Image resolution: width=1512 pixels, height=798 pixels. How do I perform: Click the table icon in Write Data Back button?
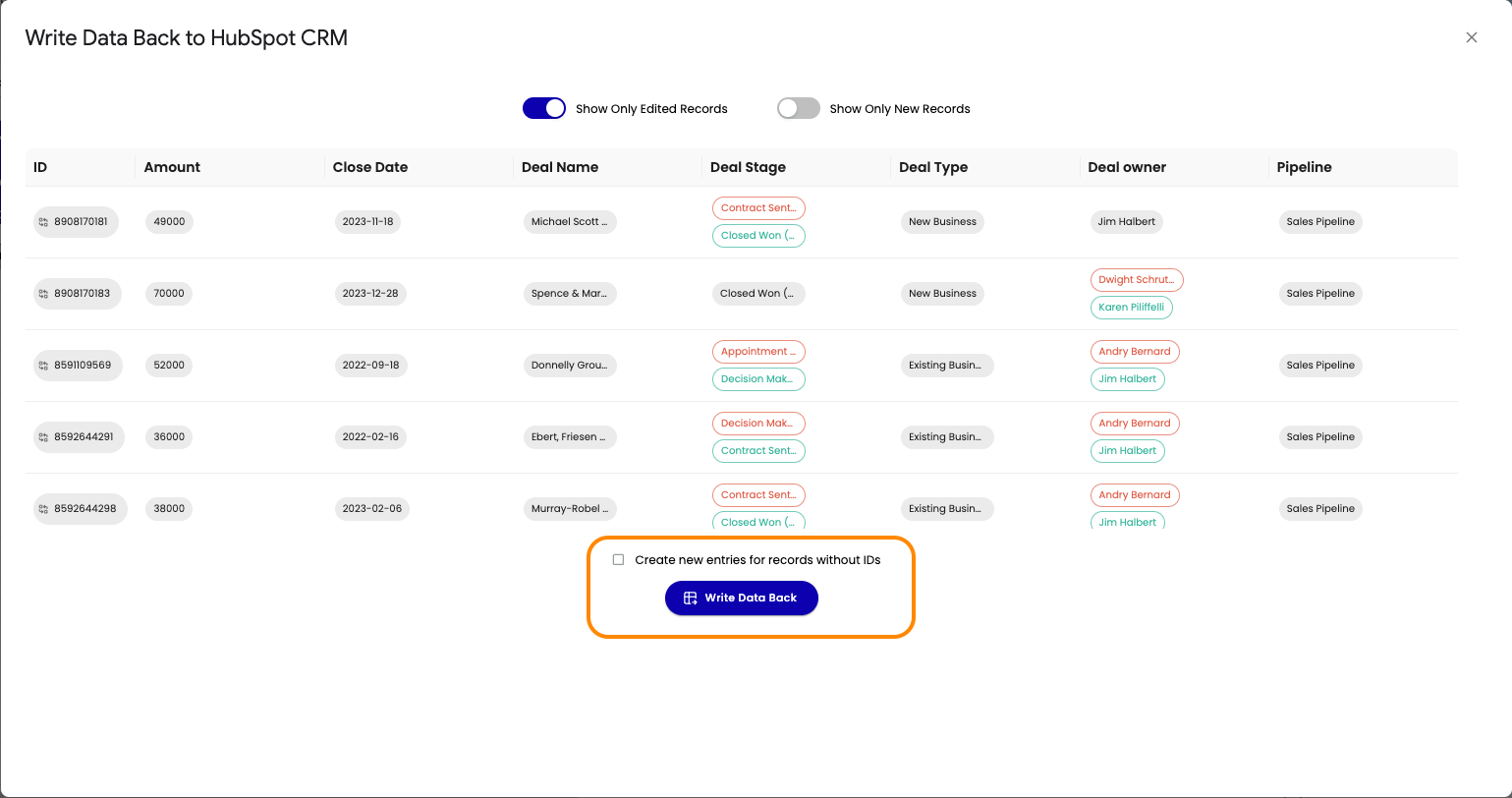click(690, 598)
